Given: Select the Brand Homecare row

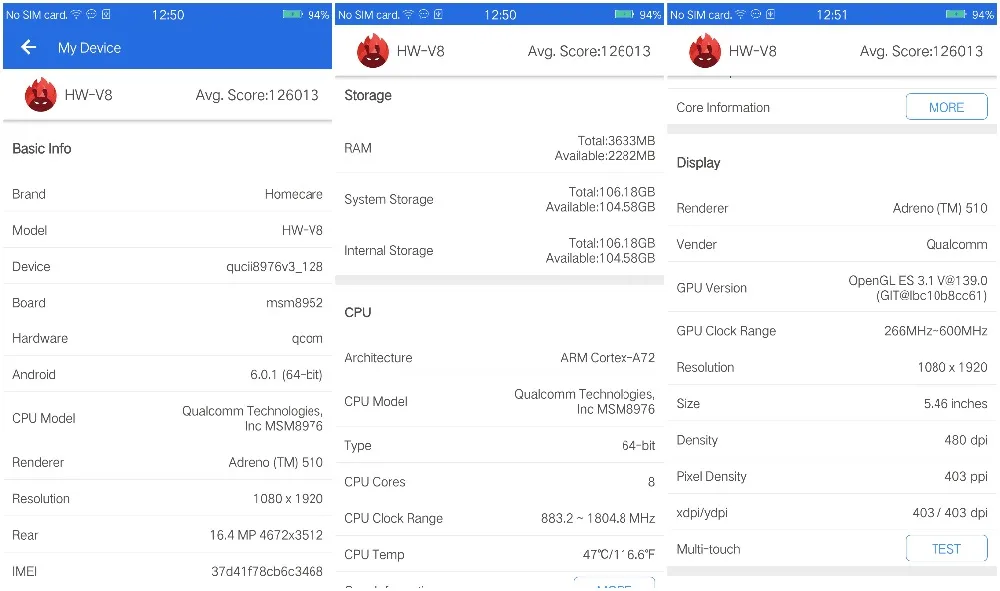Looking at the screenshot, I should tap(167, 194).
